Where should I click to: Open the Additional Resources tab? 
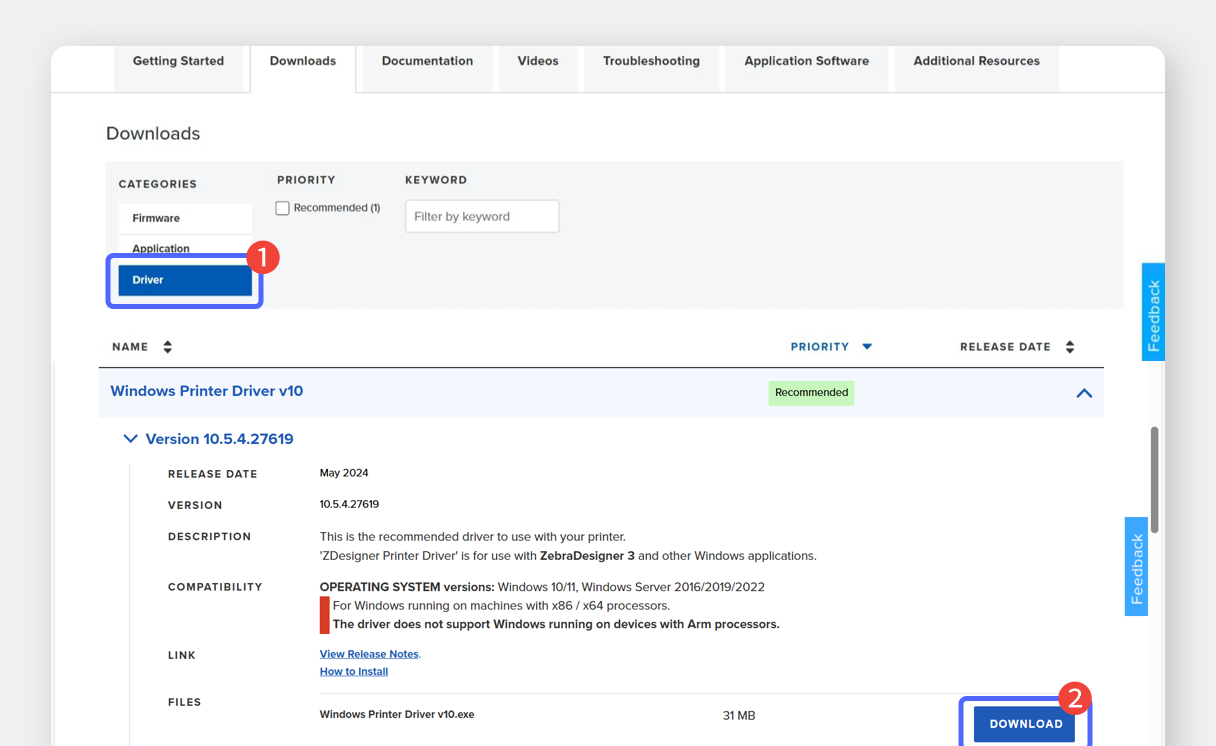pos(976,61)
